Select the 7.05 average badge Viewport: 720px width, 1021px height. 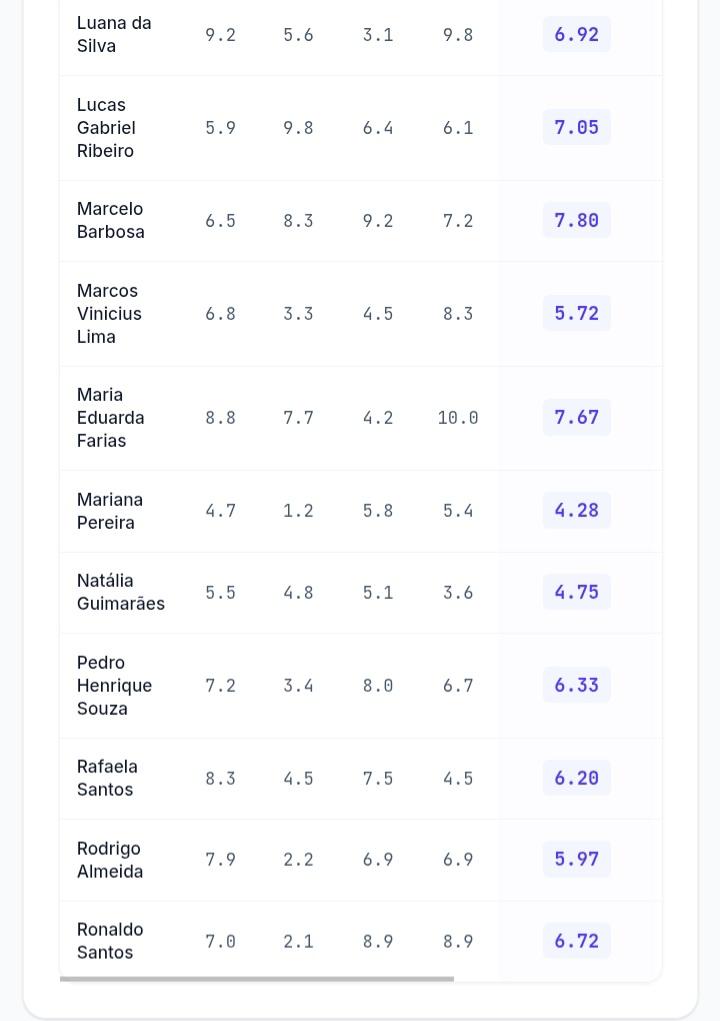576,128
